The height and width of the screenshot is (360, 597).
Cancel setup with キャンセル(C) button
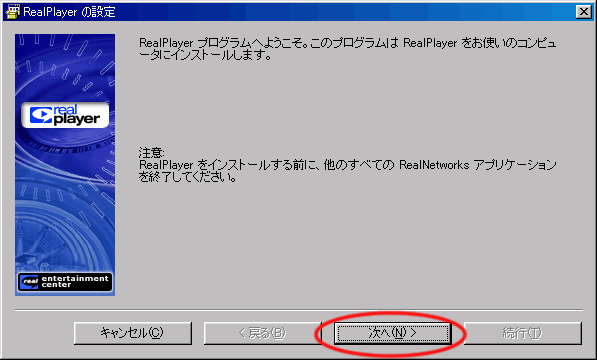tap(132, 333)
